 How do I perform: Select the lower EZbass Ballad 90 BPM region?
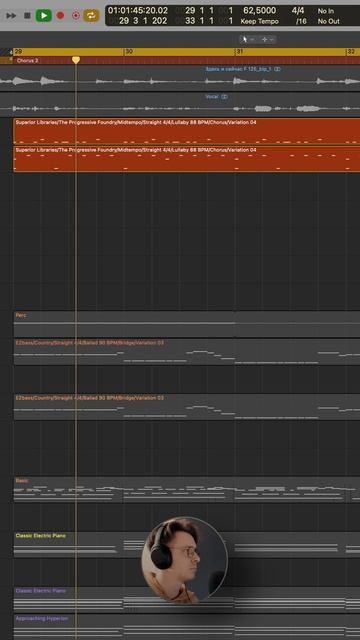187,407
